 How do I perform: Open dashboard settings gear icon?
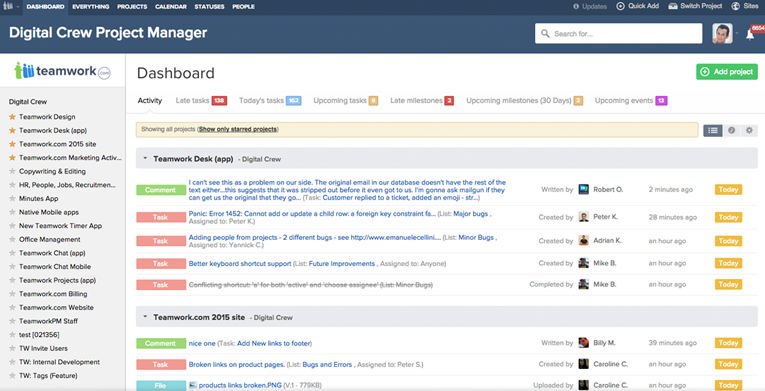point(749,130)
